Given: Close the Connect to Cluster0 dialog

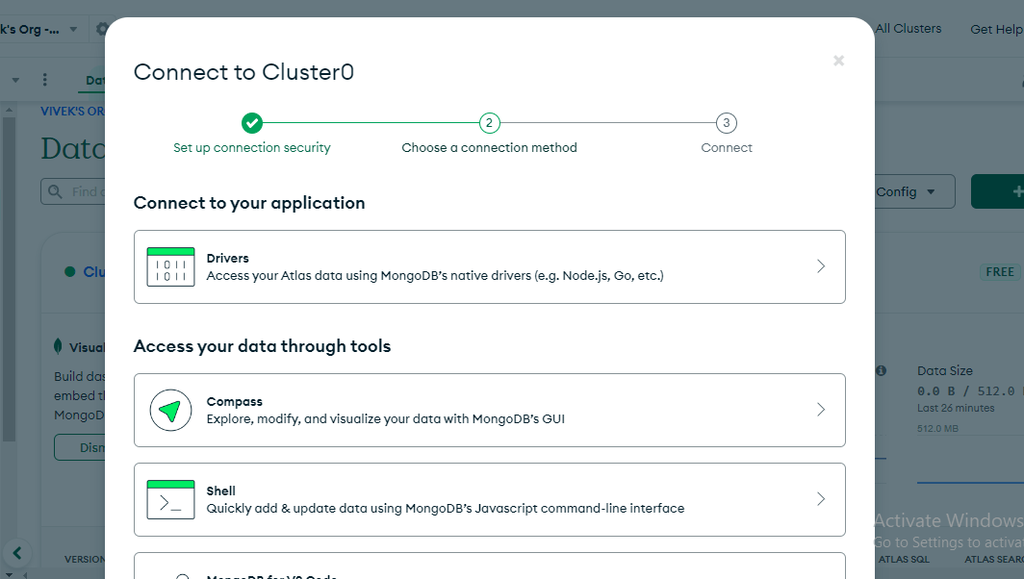Looking at the screenshot, I should [x=839, y=61].
